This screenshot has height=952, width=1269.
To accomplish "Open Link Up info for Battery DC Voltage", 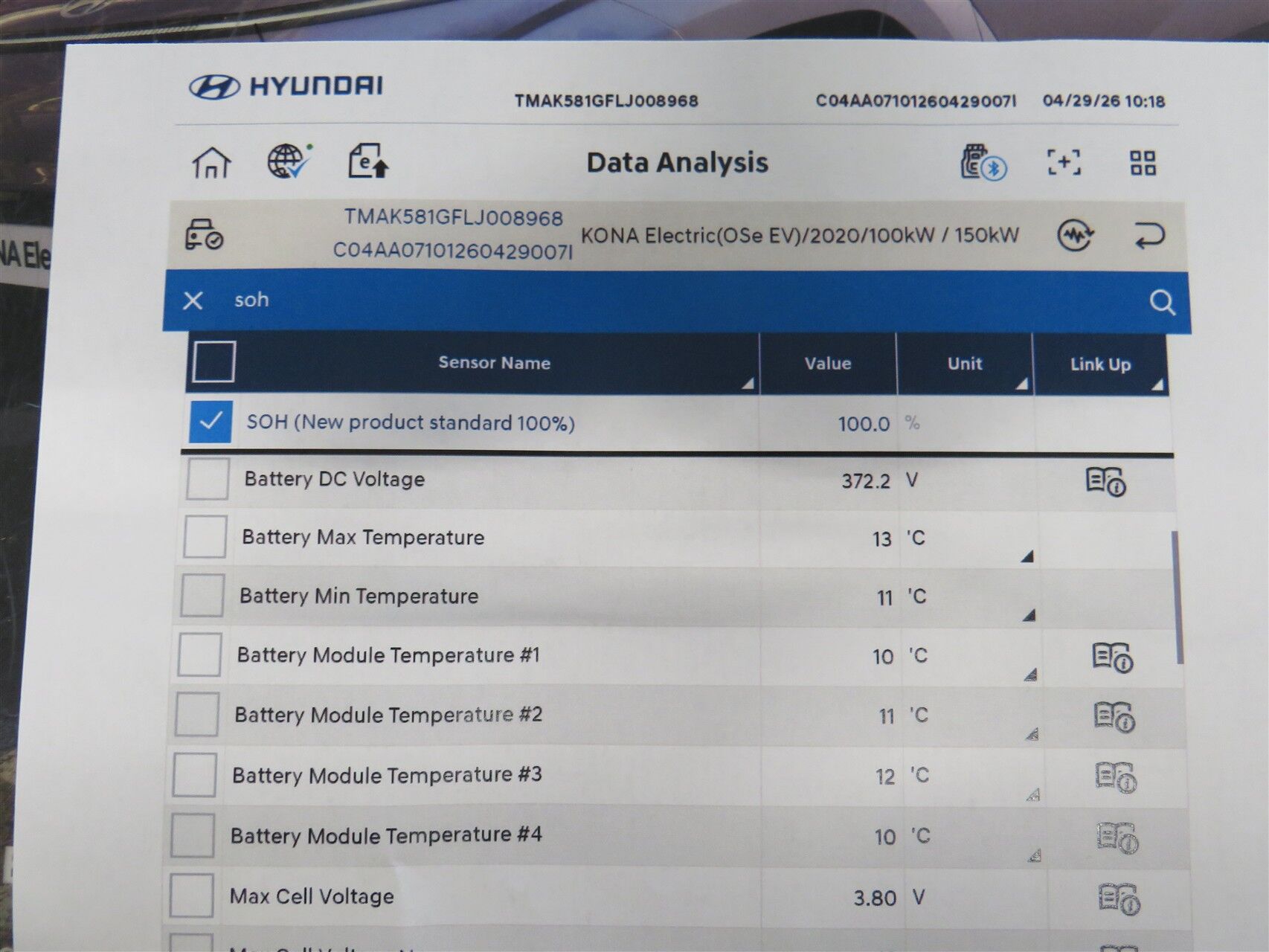I will tap(1105, 481).
